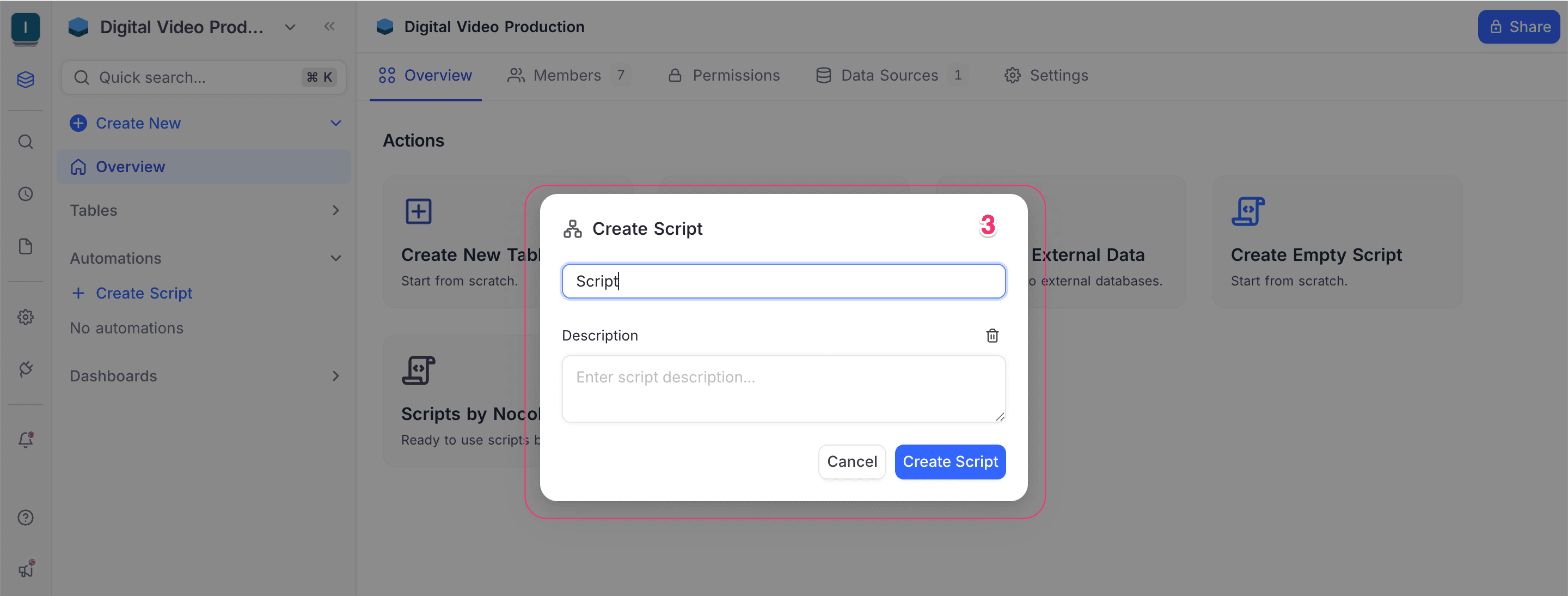Open integrations via the plug icon
The image size is (1568, 596).
25,369
